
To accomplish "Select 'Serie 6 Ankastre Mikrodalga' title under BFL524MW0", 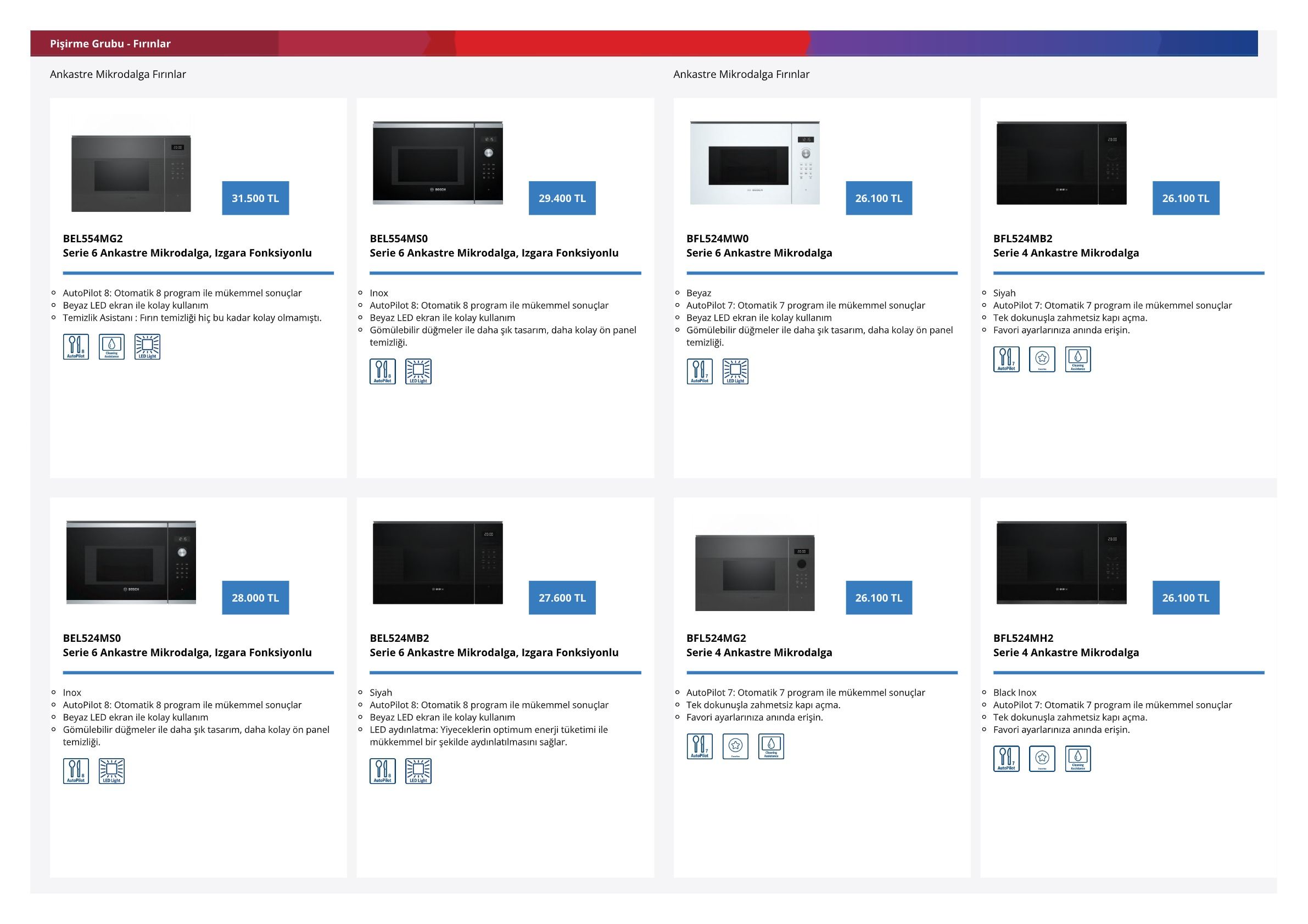I will pos(759,253).
